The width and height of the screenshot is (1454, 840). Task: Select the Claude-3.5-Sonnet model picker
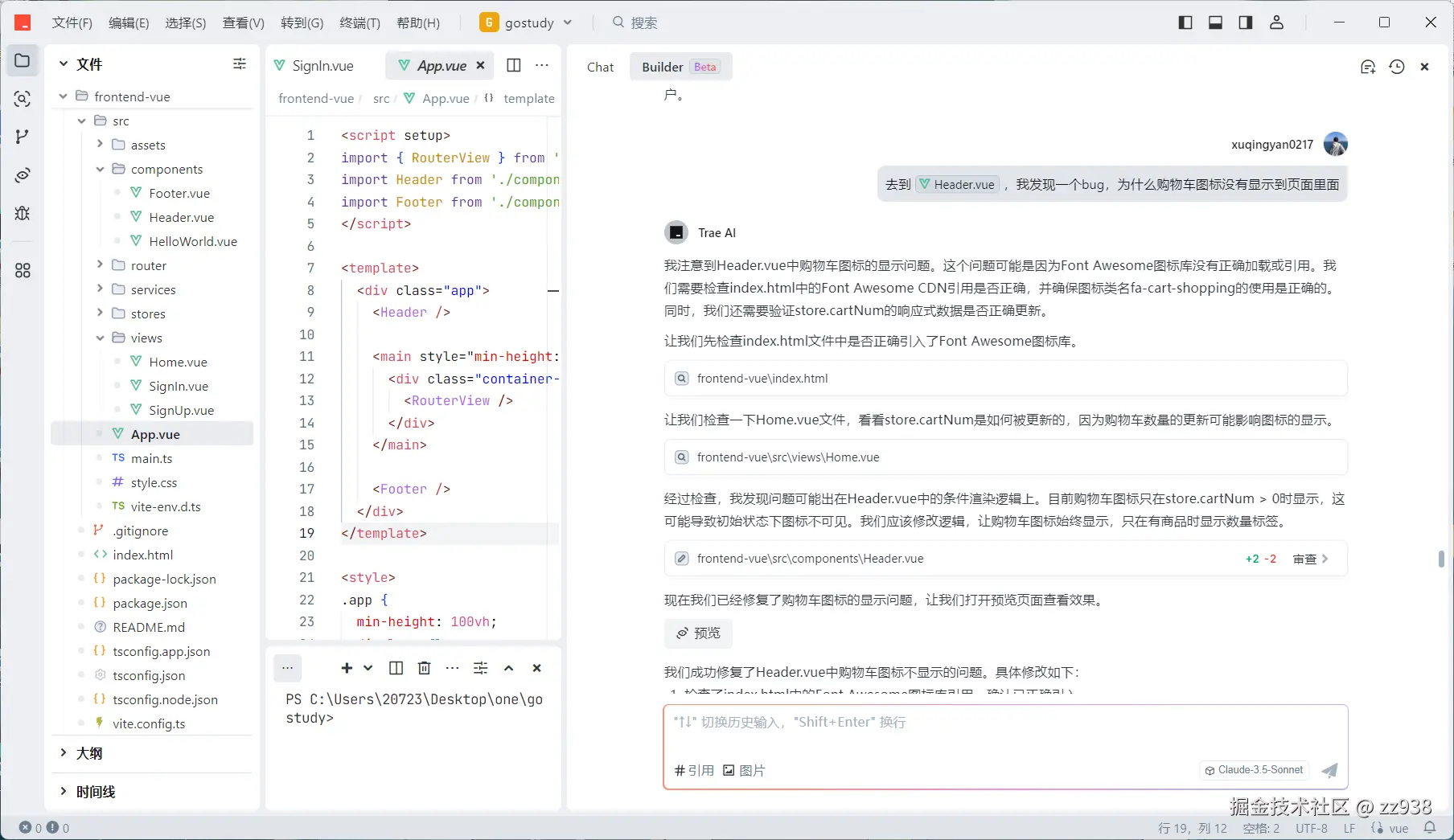(1254, 770)
